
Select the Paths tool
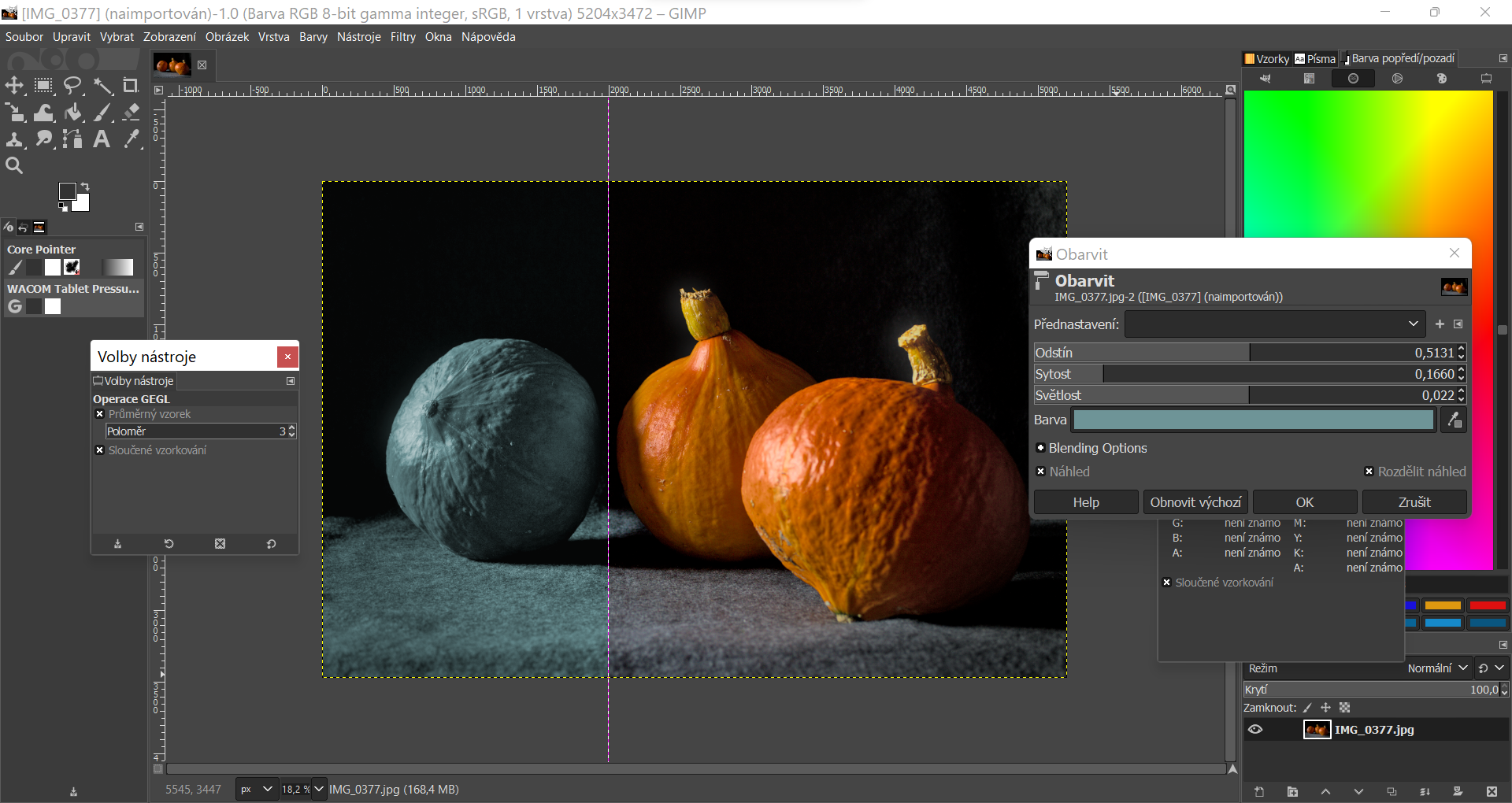[x=72, y=139]
